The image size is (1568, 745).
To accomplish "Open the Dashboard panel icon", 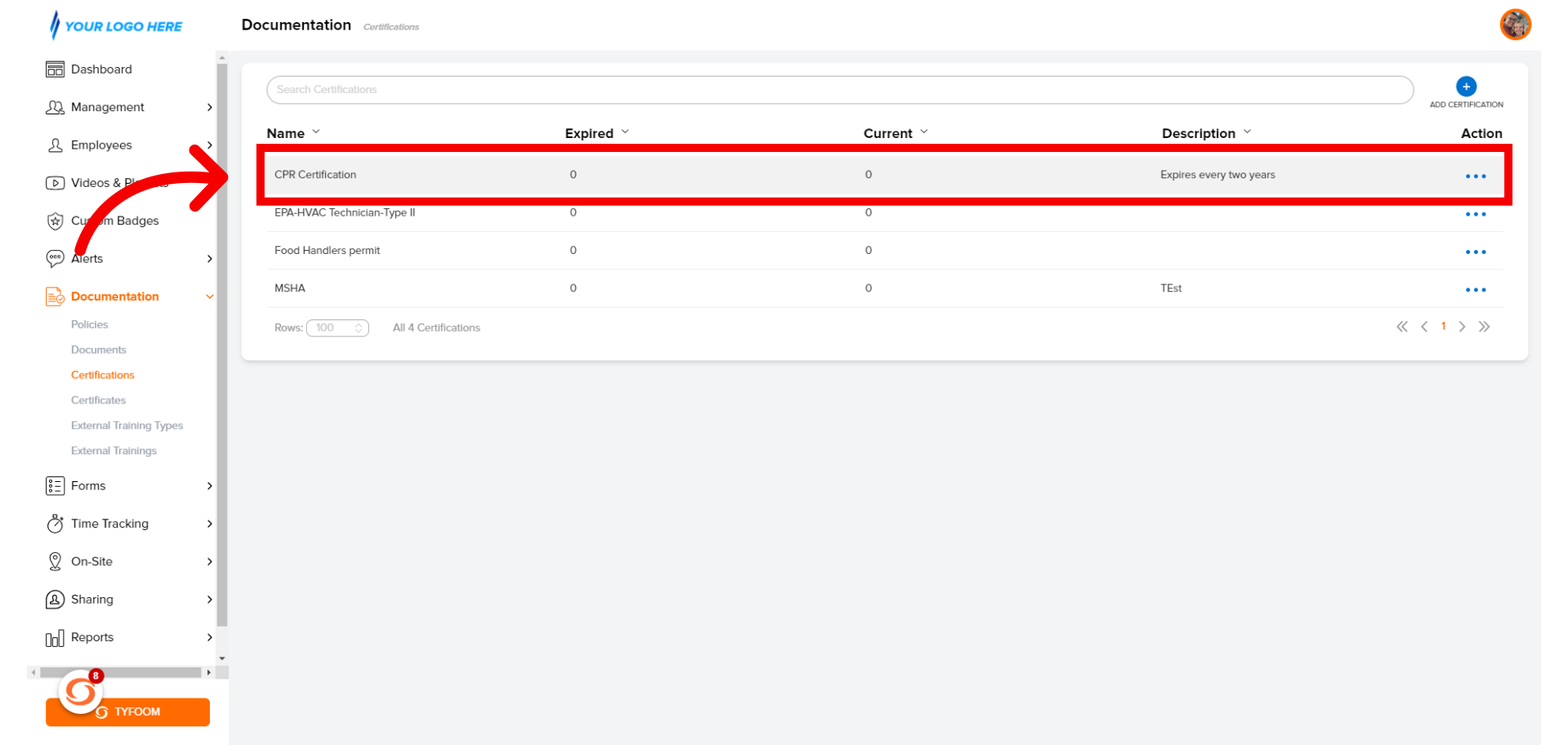I will pyautogui.click(x=55, y=69).
